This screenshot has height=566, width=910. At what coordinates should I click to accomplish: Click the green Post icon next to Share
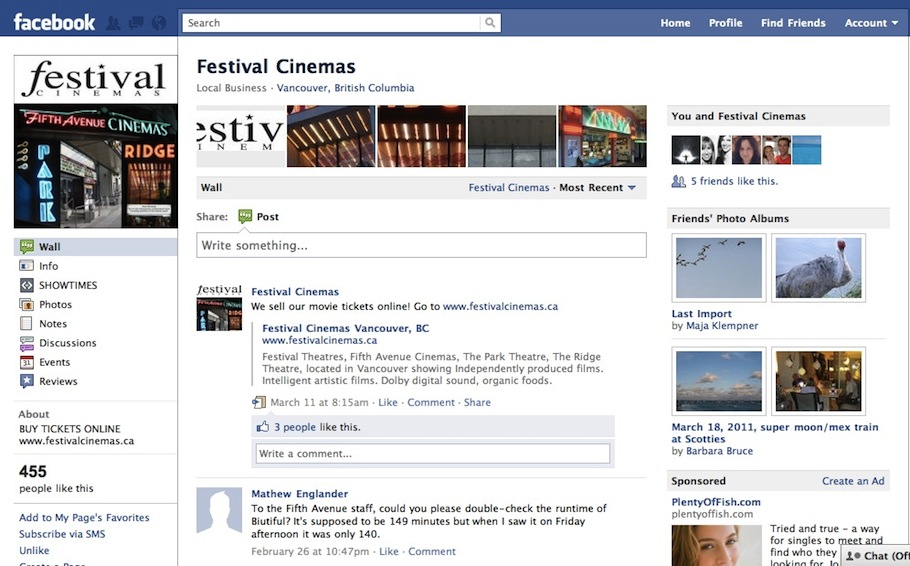245,217
